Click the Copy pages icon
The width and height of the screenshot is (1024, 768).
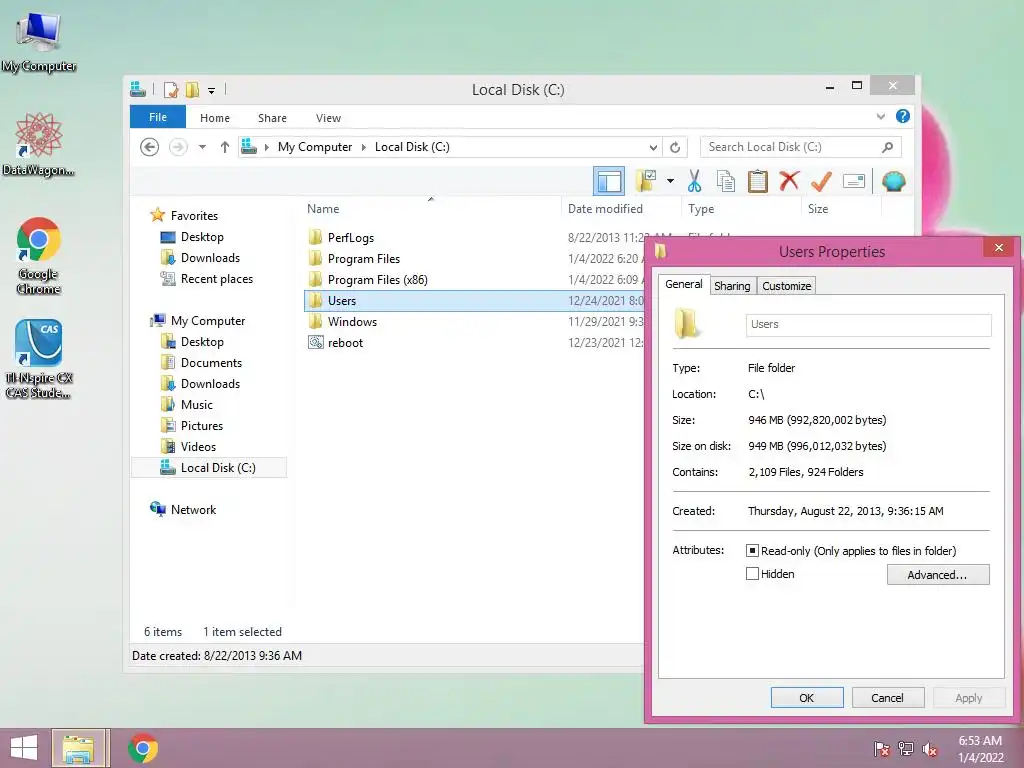[x=726, y=181]
